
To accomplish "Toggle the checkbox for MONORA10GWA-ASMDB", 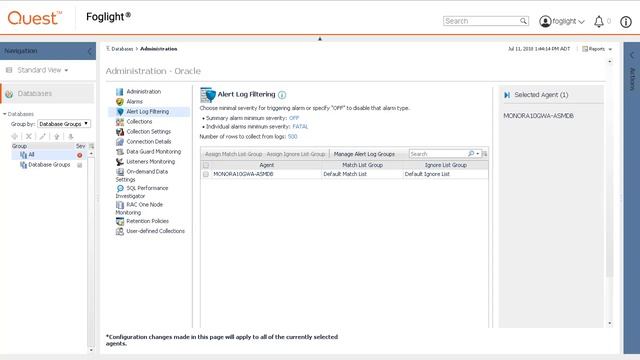I will click(x=206, y=174).
